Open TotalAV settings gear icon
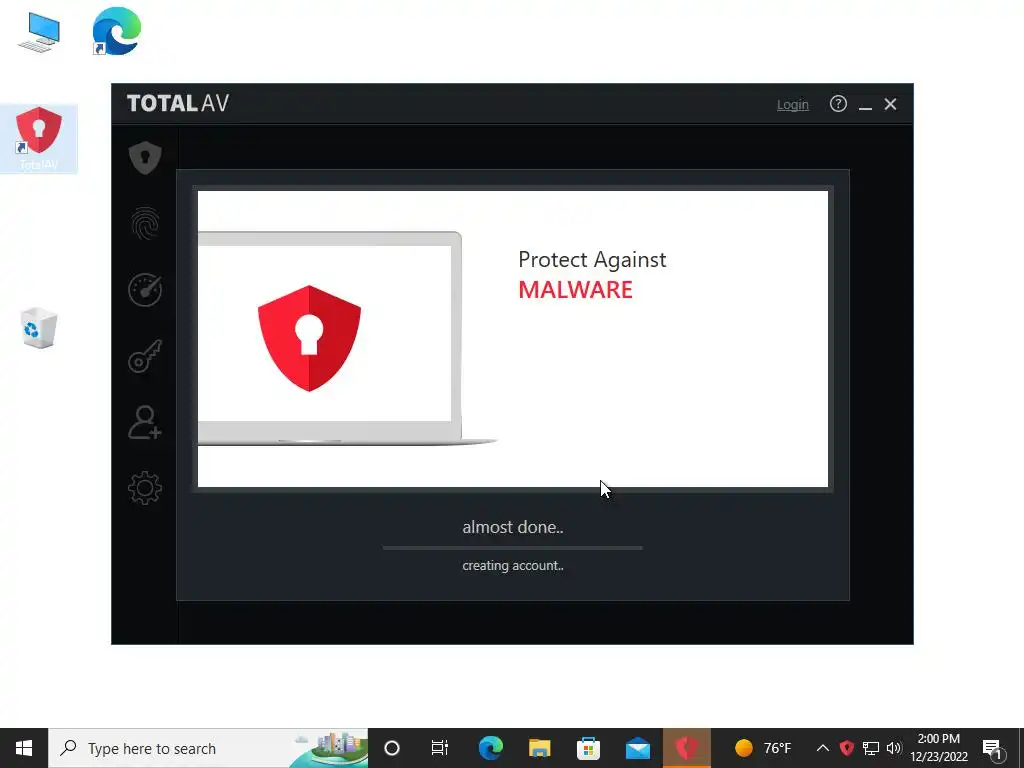1024x768 pixels. pos(145,488)
